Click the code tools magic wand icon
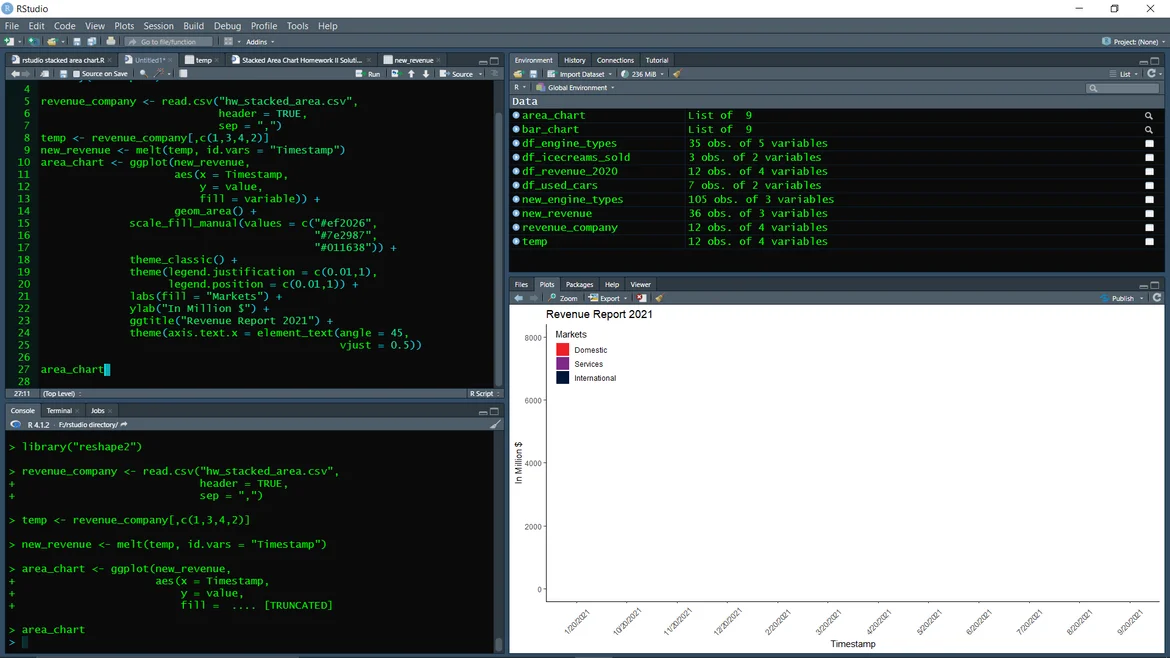Viewport: 1170px width, 658px height. [x=159, y=74]
